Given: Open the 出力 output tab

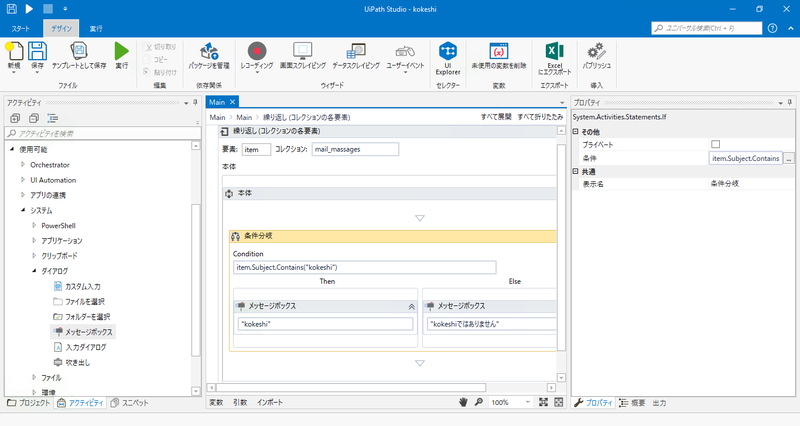Looking at the screenshot, I should (659, 403).
